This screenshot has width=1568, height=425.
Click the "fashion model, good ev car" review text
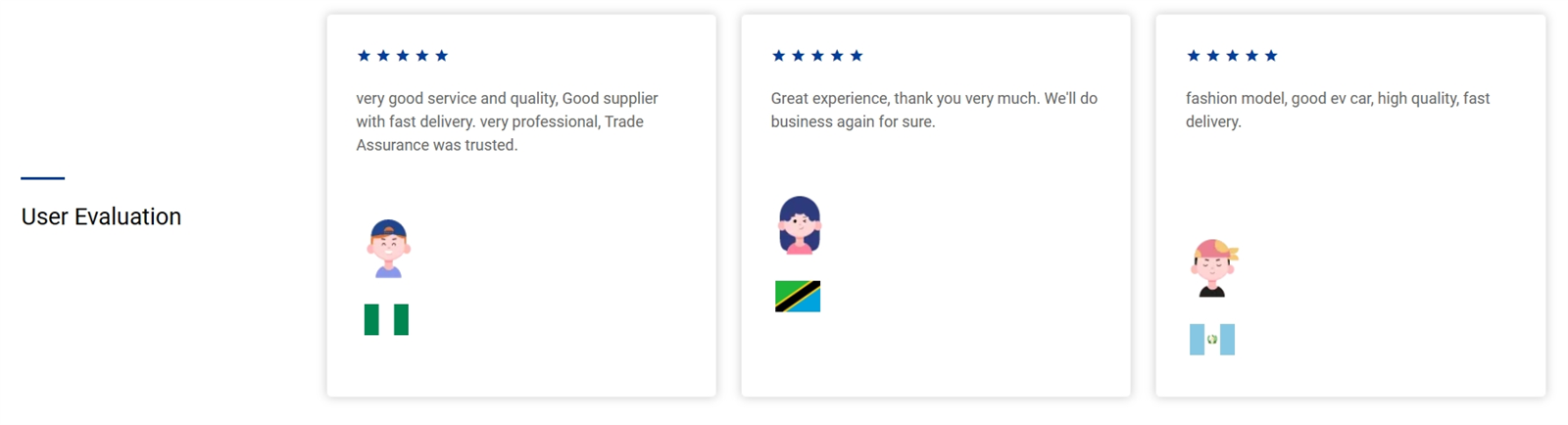click(x=1337, y=99)
